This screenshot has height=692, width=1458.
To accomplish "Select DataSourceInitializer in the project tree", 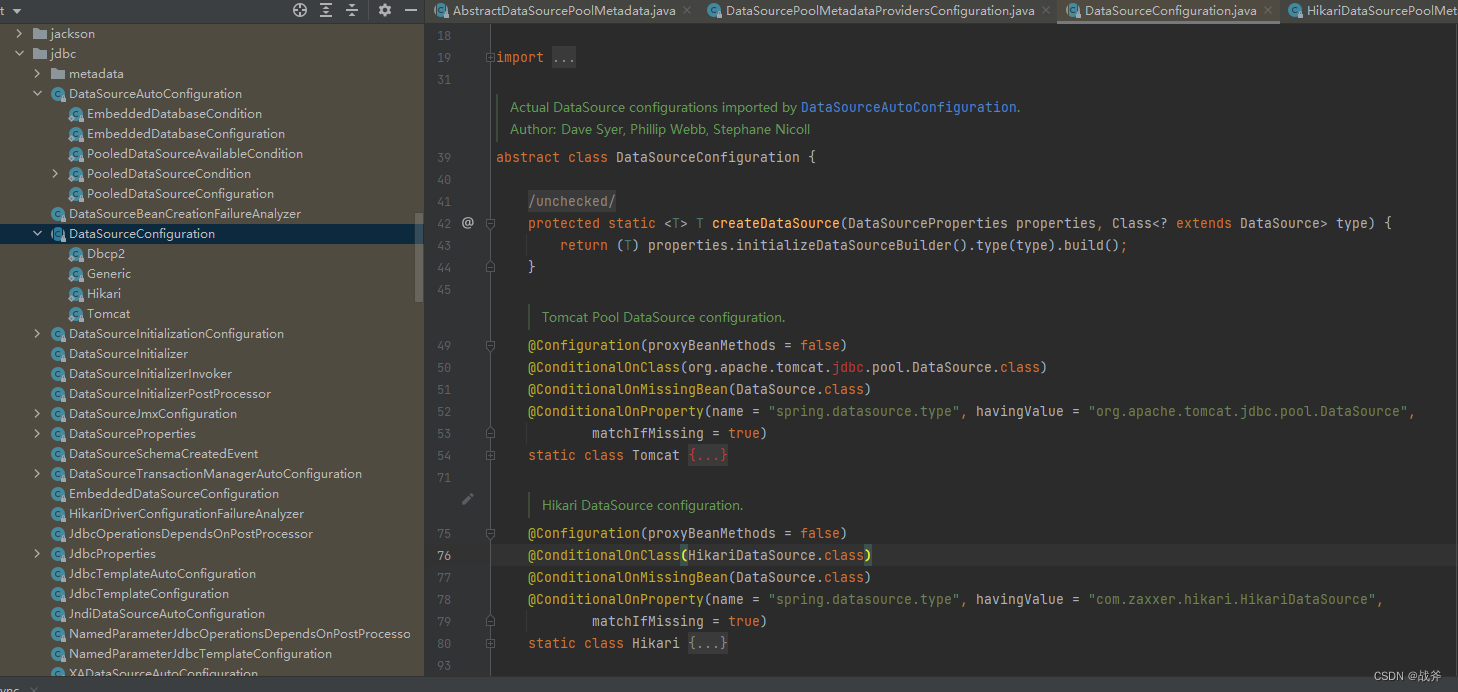I will [128, 353].
